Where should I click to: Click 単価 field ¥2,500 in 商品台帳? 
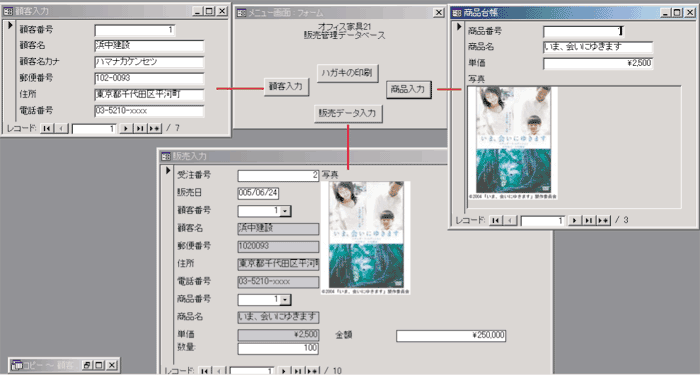598,63
